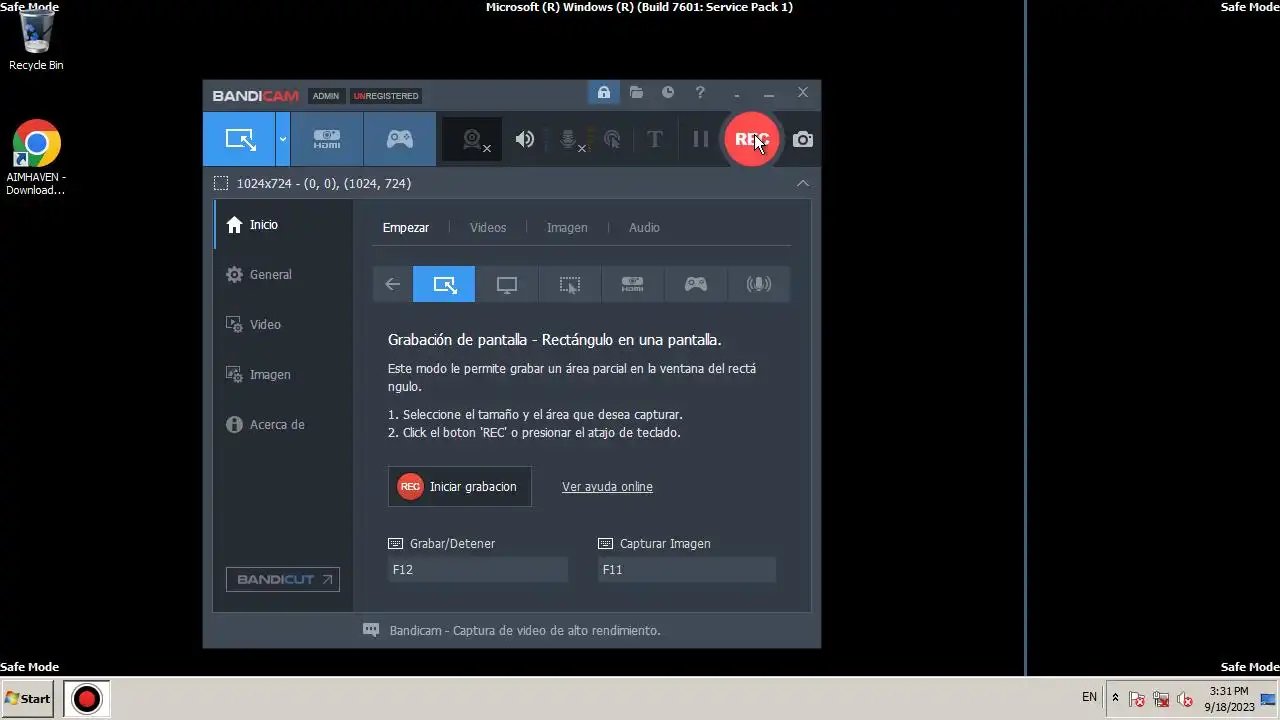Screen dimensions: 1280x720
Task: Capture a screenshot with the camera icon
Action: point(803,139)
